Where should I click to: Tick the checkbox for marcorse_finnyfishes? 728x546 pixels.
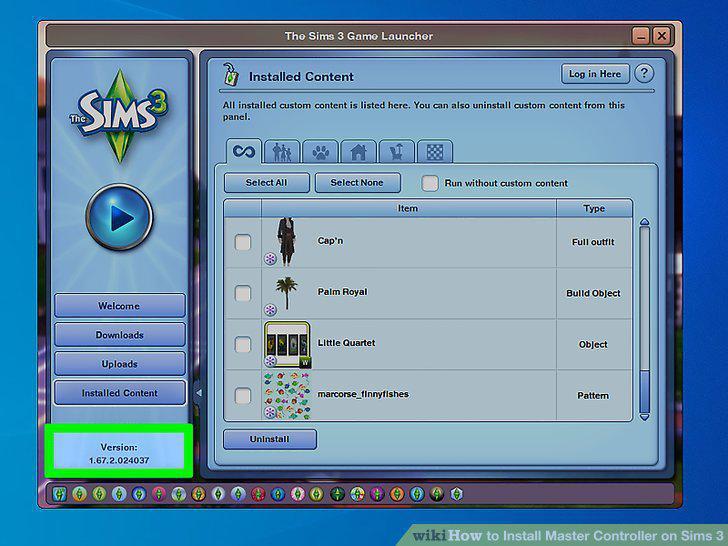[243, 396]
